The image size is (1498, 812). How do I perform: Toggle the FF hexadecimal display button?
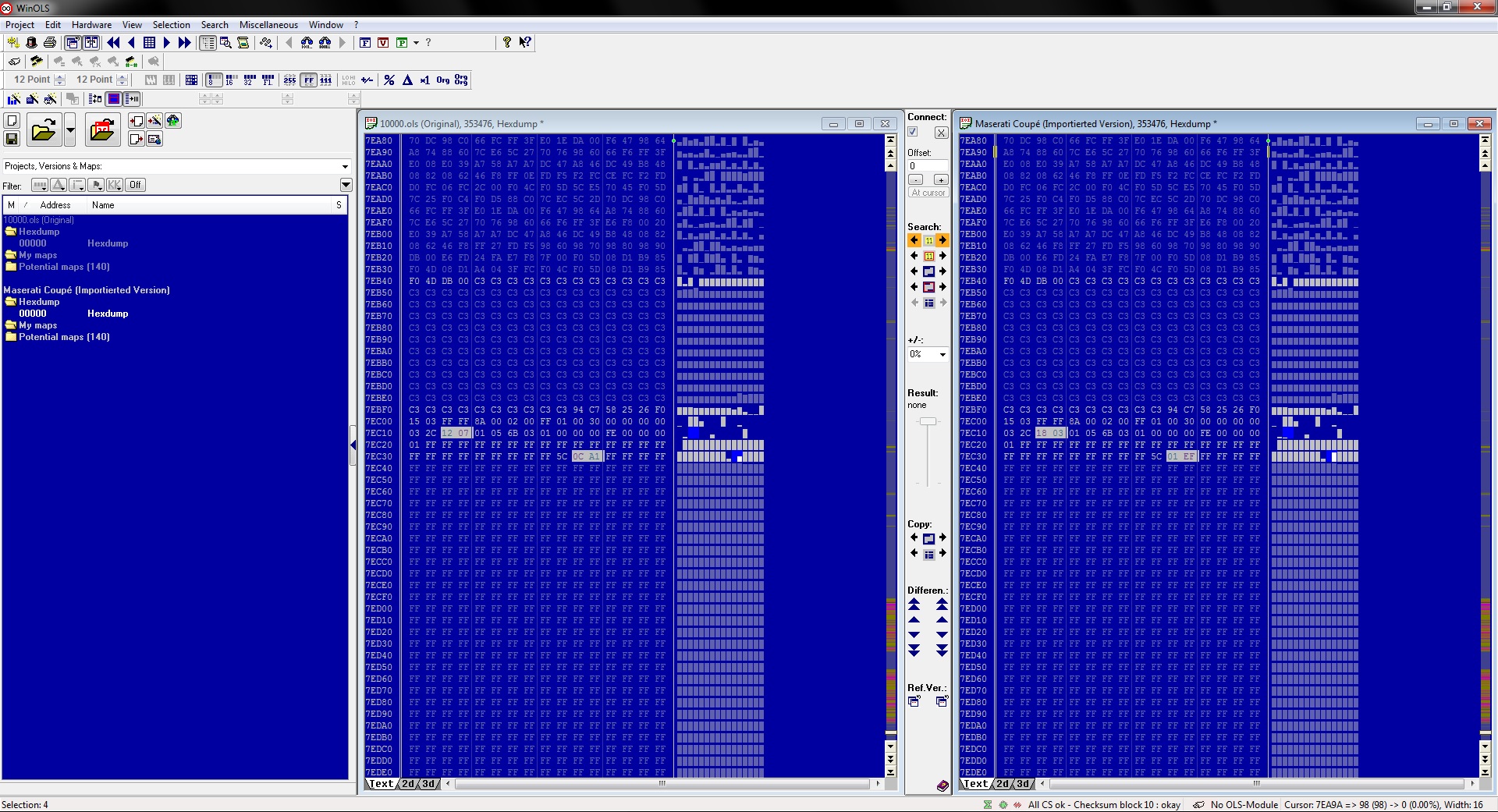pyautogui.click(x=309, y=80)
